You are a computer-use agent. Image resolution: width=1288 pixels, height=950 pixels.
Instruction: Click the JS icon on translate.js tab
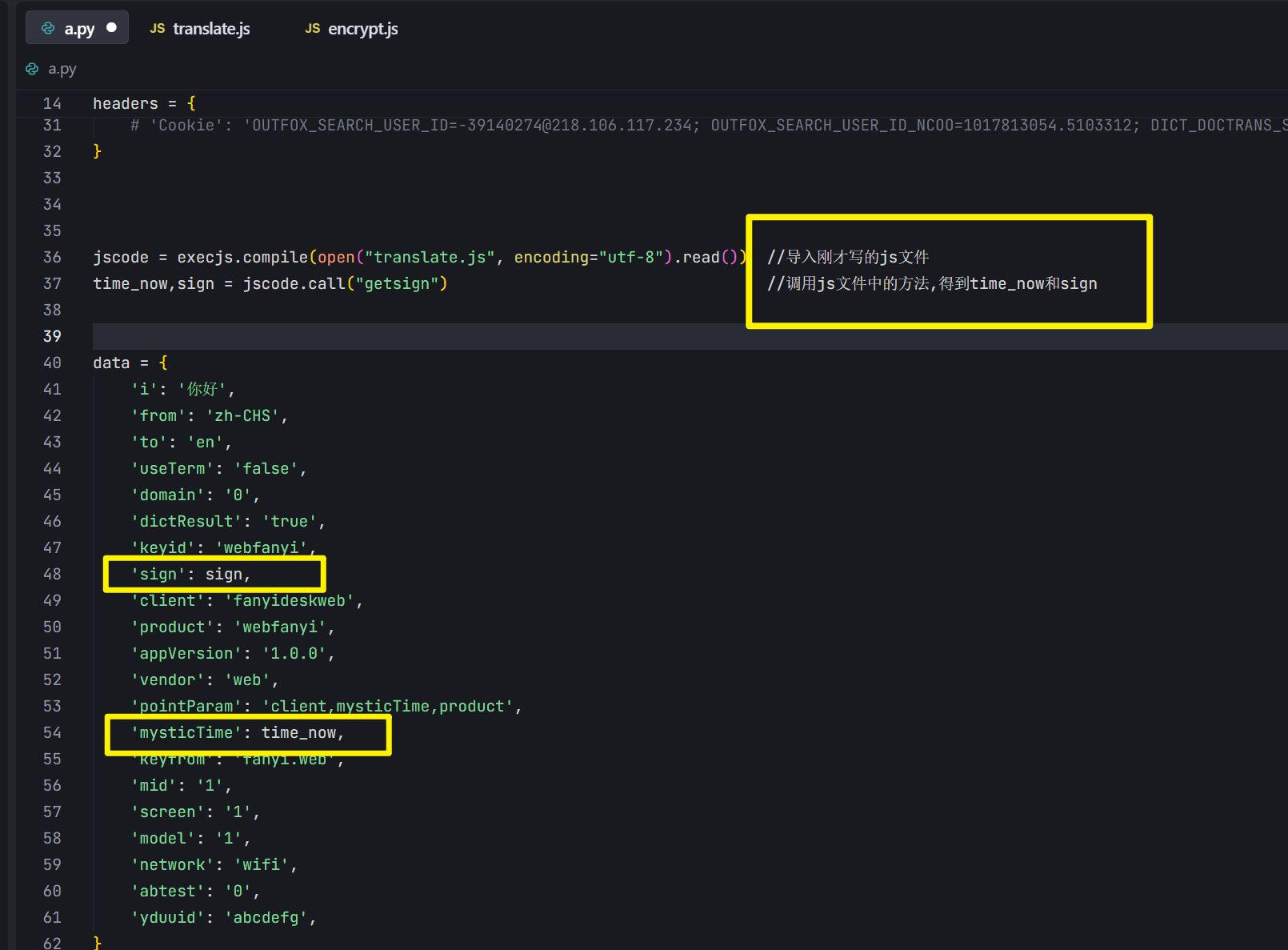pos(158,29)
